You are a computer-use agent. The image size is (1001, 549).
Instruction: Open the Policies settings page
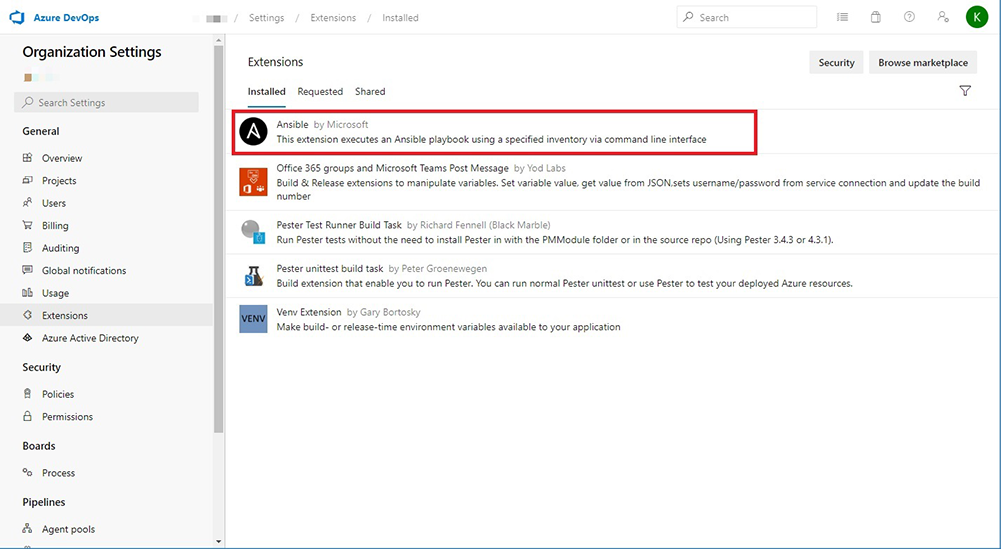58,394
